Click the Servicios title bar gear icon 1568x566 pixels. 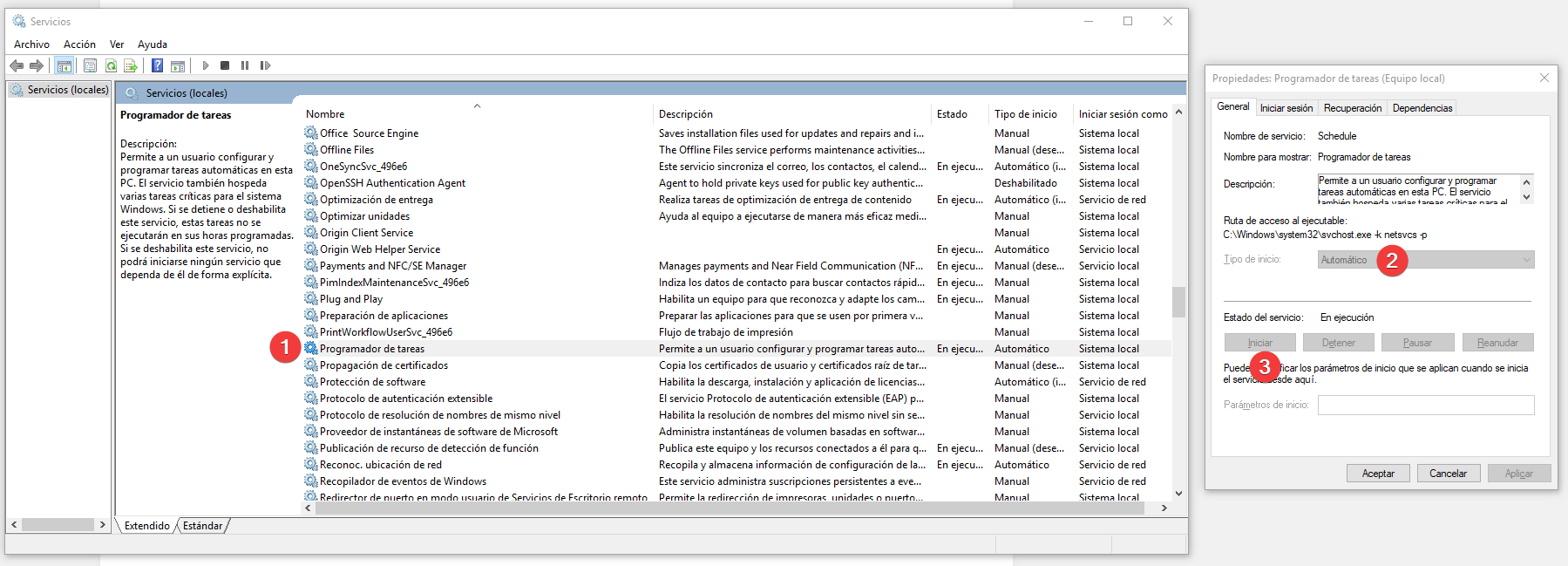(19, 21)
